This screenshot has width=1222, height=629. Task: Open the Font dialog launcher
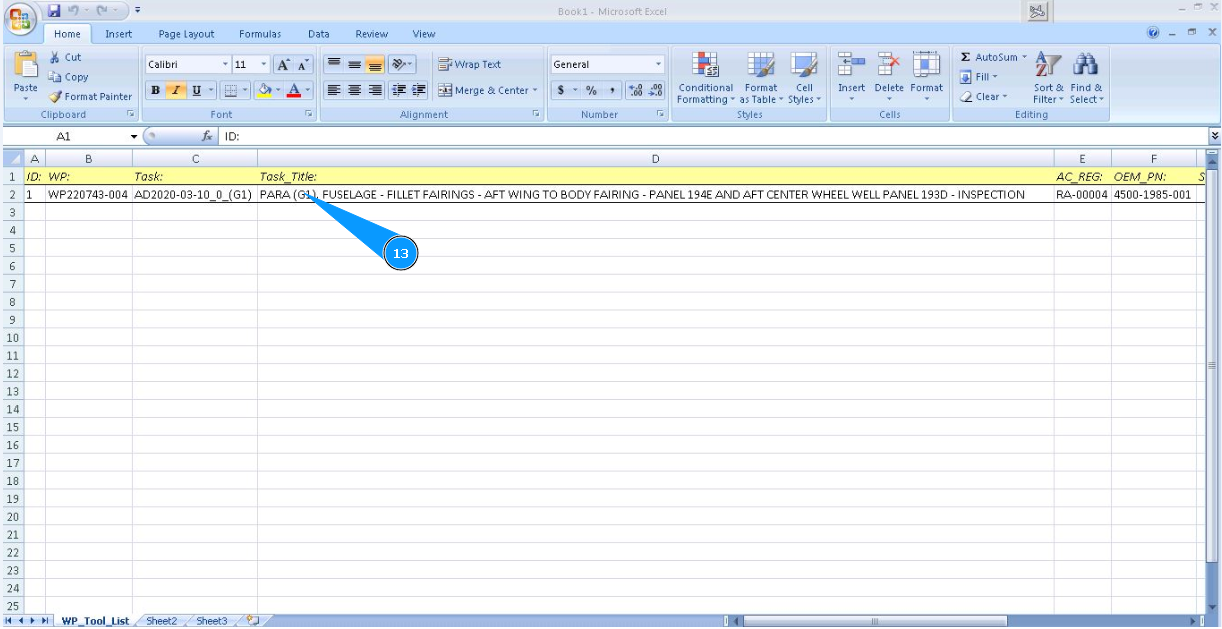click(309, 115)
